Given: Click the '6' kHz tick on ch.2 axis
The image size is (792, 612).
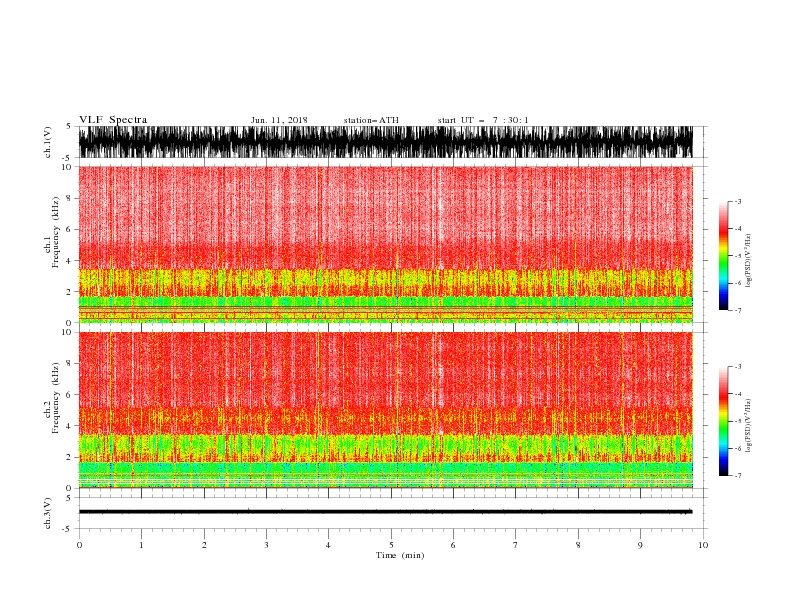Looking at the screenshot, I should click(69, 395).
